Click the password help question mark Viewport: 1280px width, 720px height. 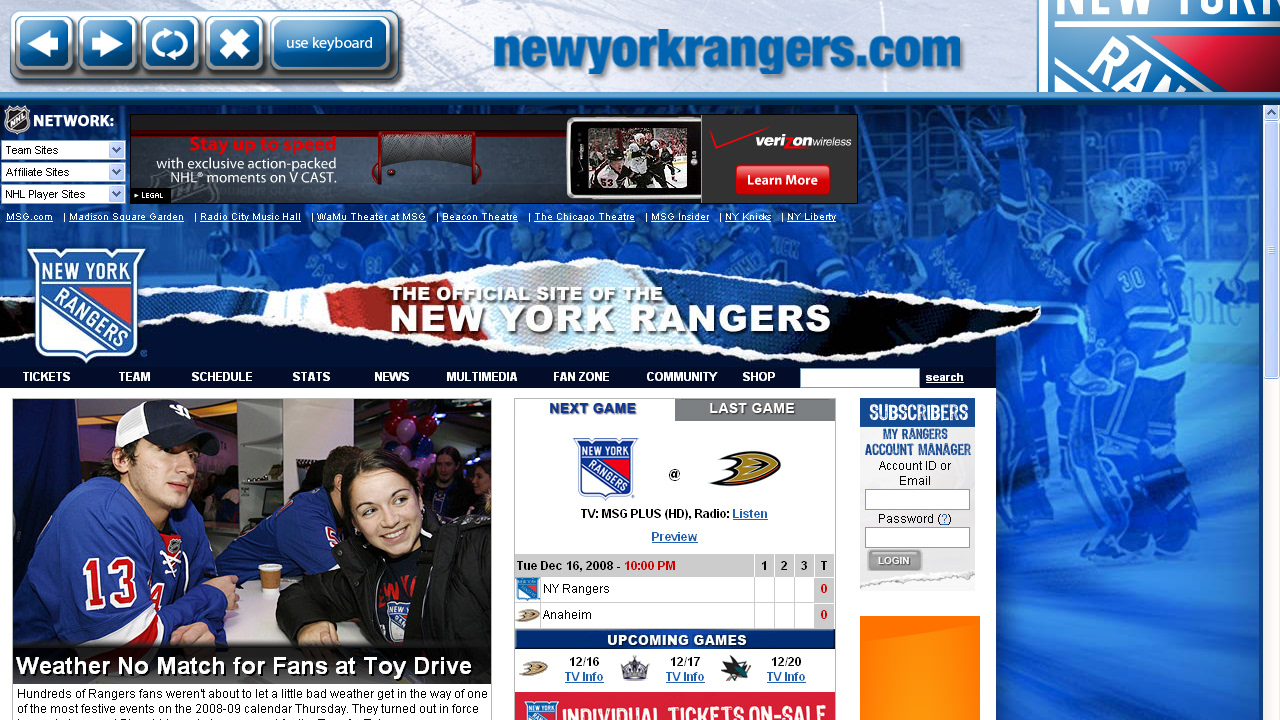[944, 519]
